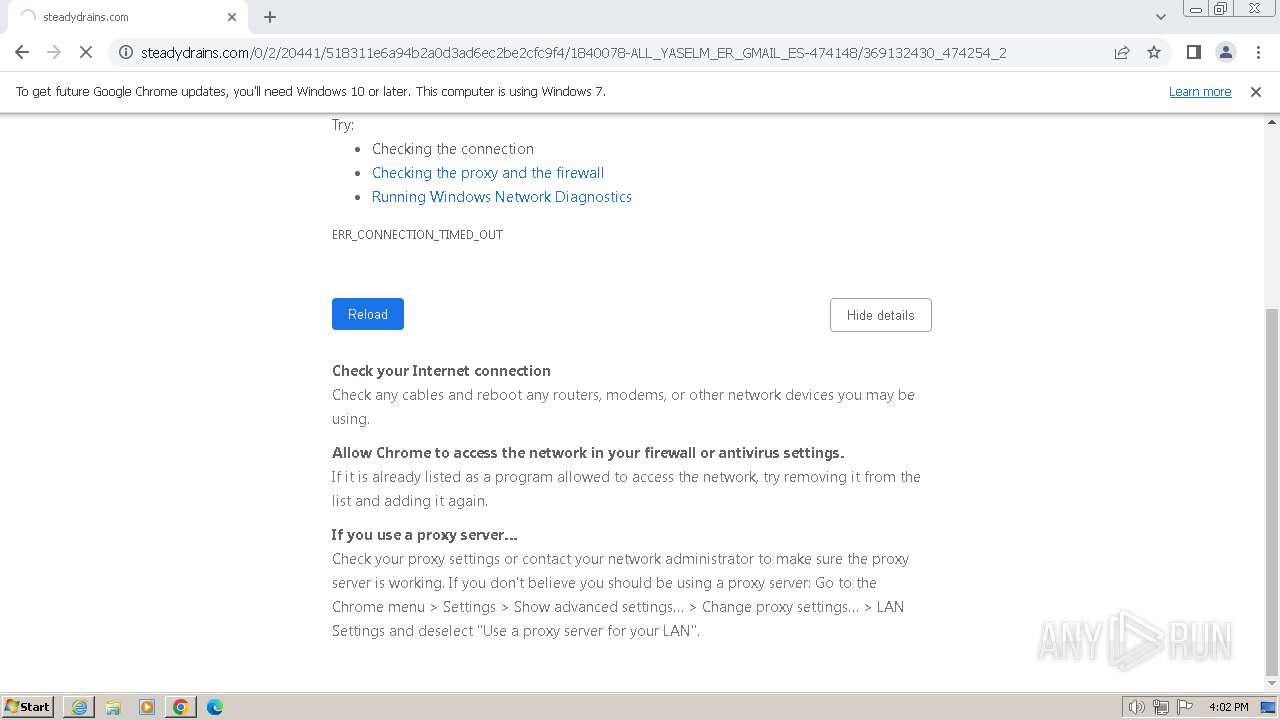Open Windows Media Player from taskbar
Viewport: 1280px width, 720px height.
pyautogui.click(x=147, y=707)
